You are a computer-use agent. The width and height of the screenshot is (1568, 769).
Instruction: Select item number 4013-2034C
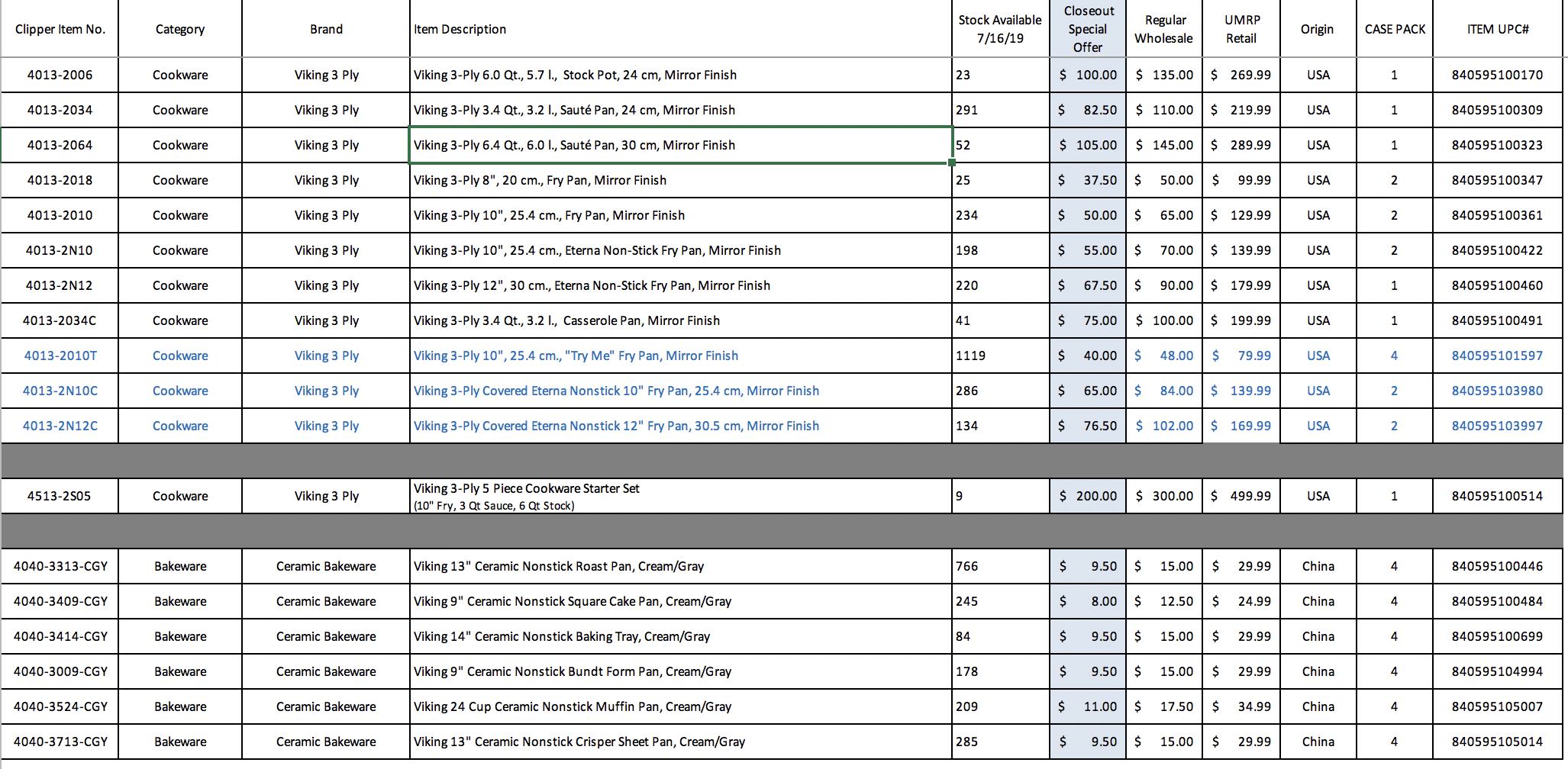click(60, 320)
